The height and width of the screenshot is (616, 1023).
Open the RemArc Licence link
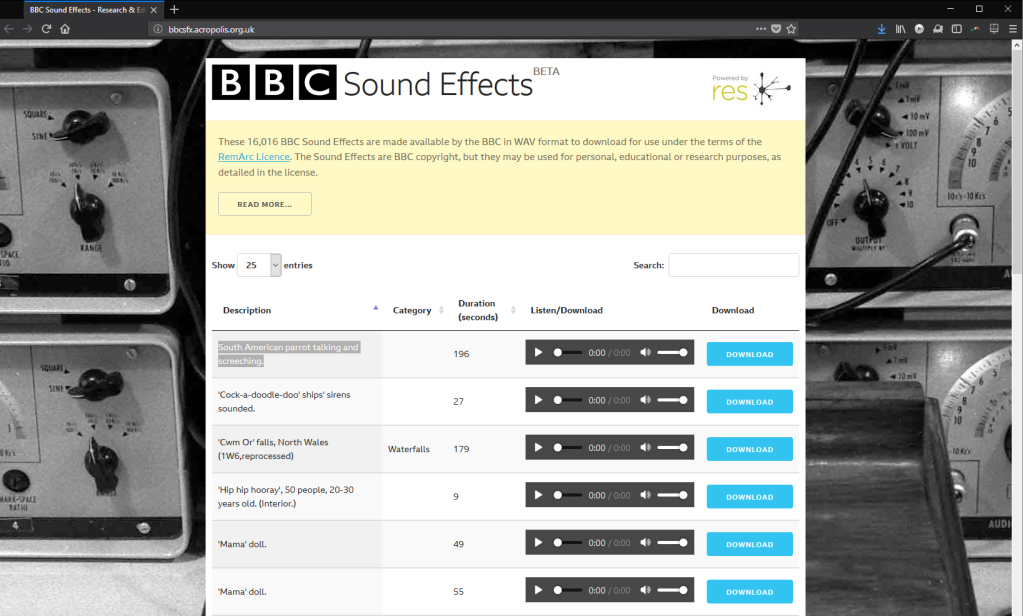[x=254, y=157]
